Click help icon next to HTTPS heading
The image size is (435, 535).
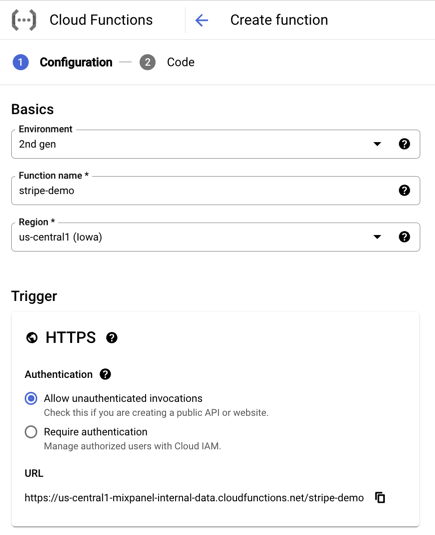[112, 338]
